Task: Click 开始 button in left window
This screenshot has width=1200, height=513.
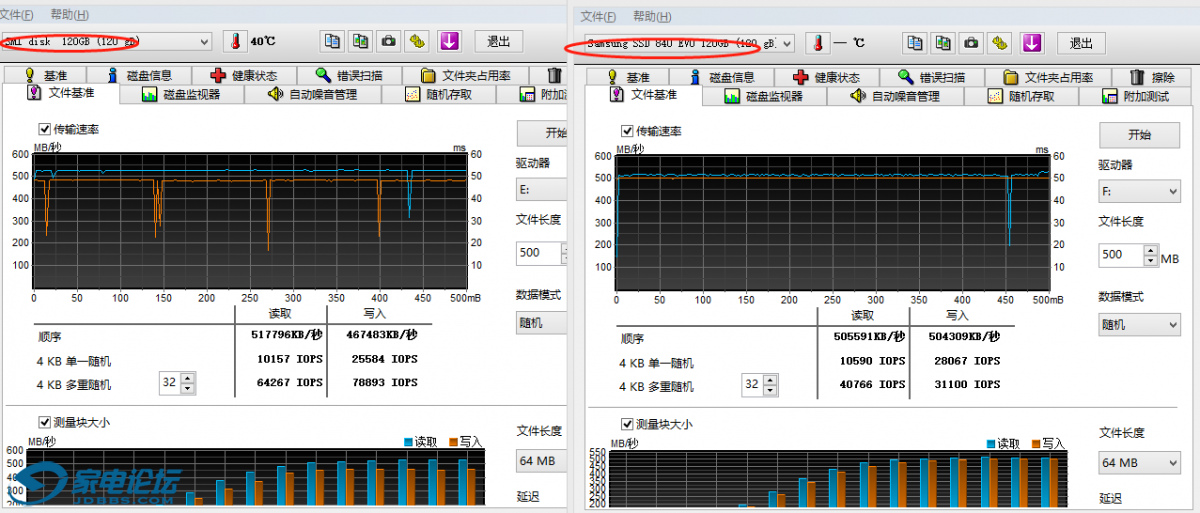Action: (x=542, y=133)
